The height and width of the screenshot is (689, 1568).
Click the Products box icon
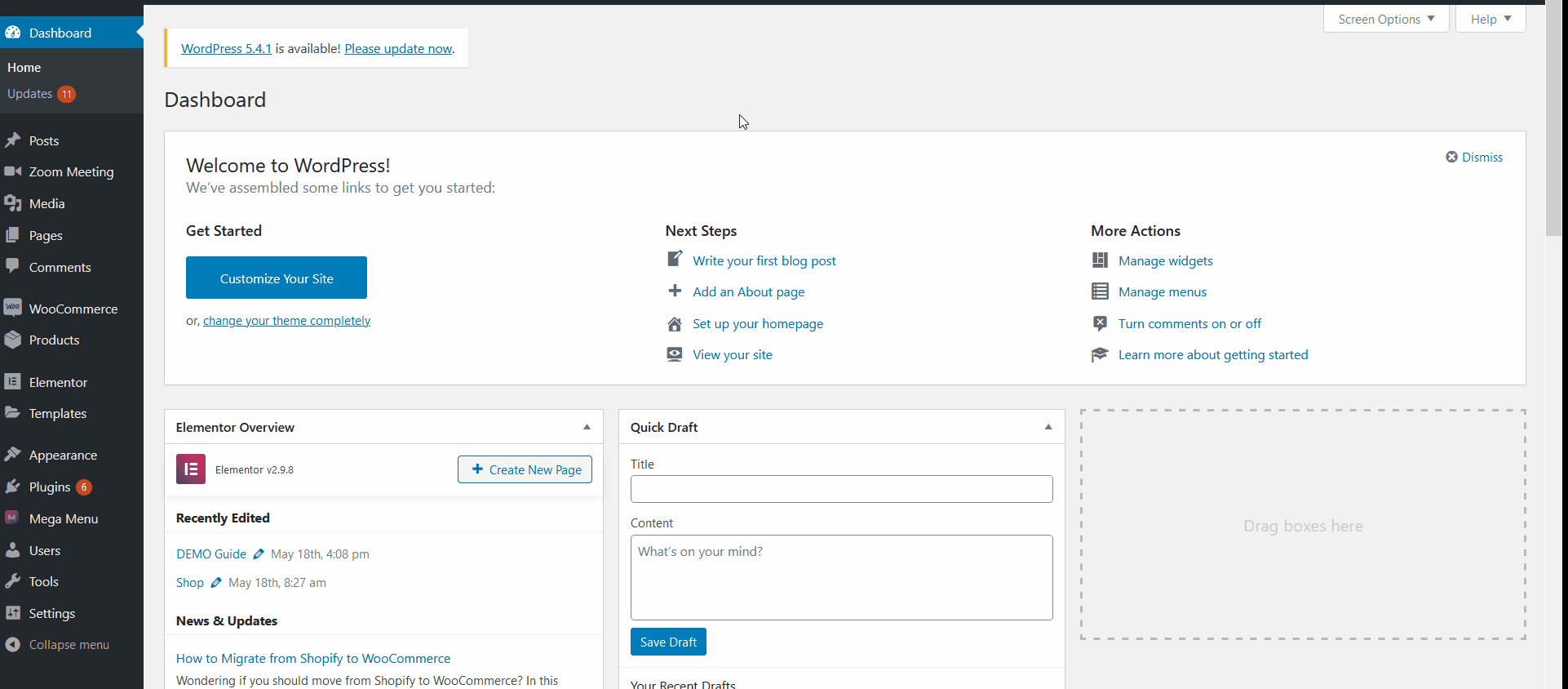(13, 340)
